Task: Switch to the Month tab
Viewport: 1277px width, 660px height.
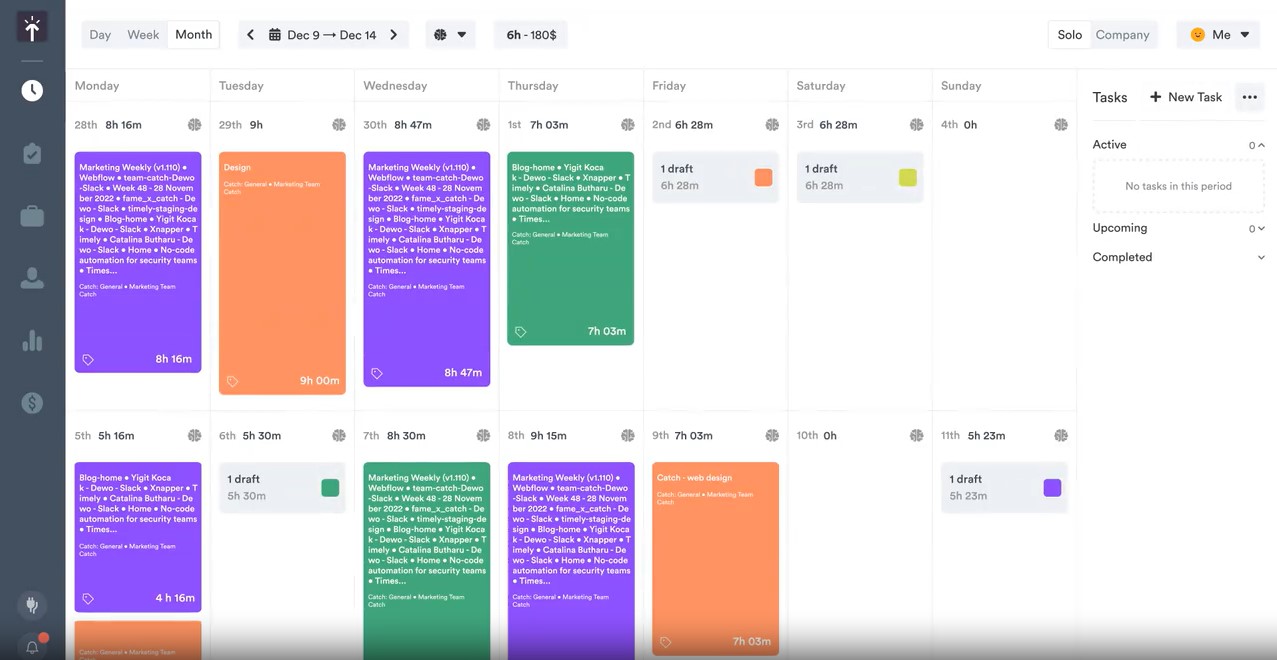Action: [192, 34]
